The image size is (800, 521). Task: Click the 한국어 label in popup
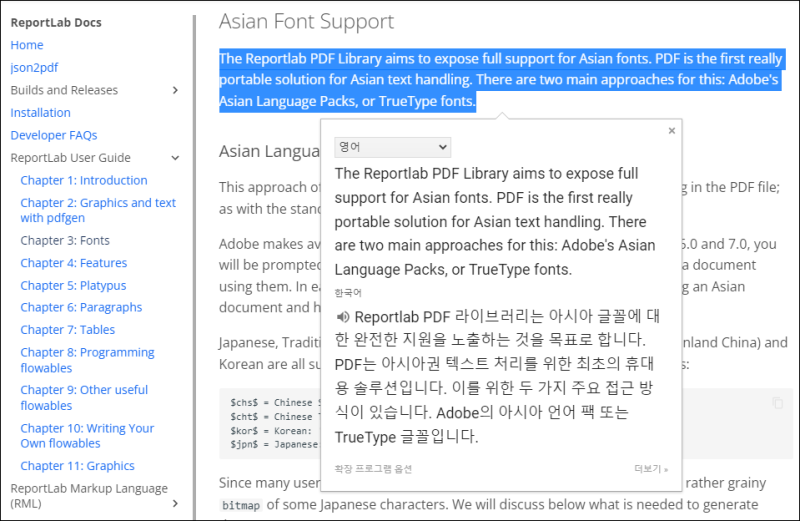coord(348,293)
